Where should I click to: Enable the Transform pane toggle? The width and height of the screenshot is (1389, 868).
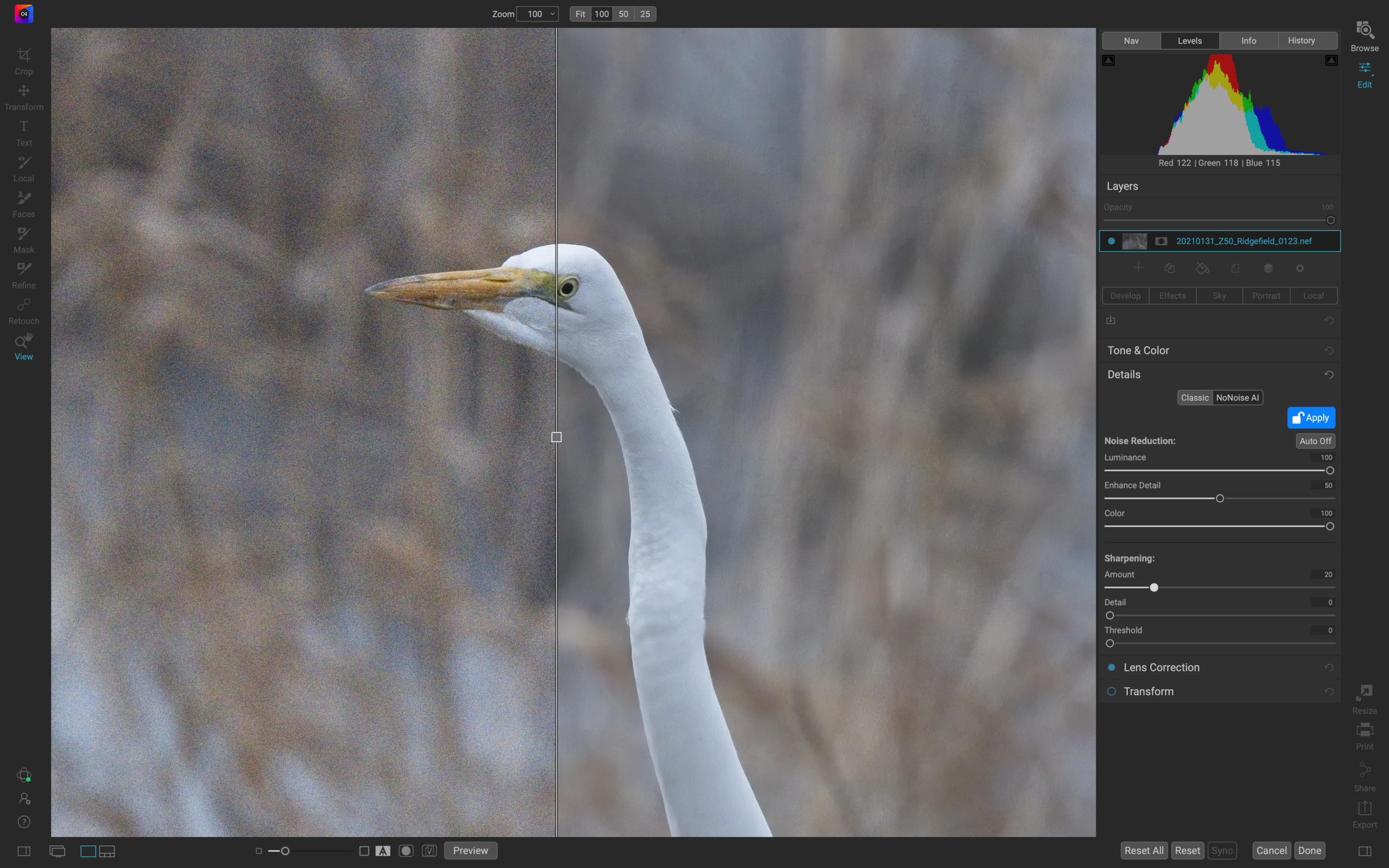(1111, 691)
